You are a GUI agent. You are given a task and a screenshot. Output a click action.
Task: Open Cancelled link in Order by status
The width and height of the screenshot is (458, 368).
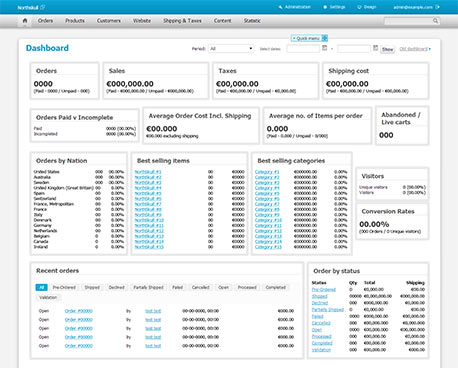tap(321, 323)
